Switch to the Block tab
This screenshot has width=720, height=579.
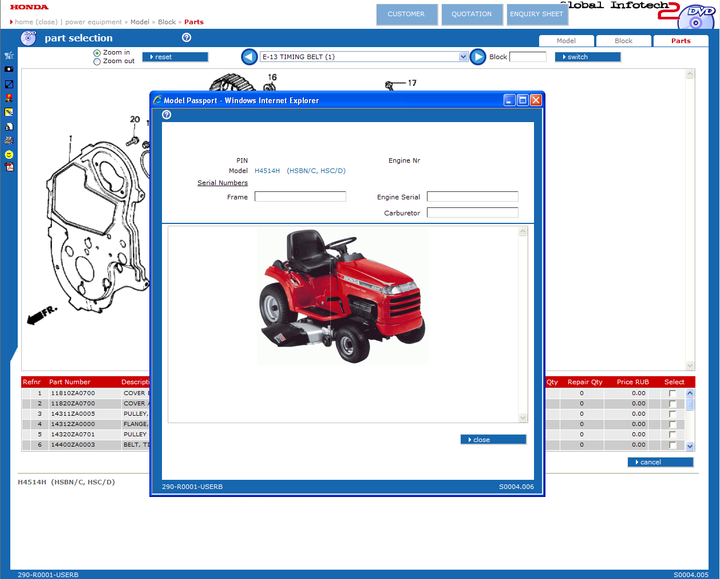point(624,41)
